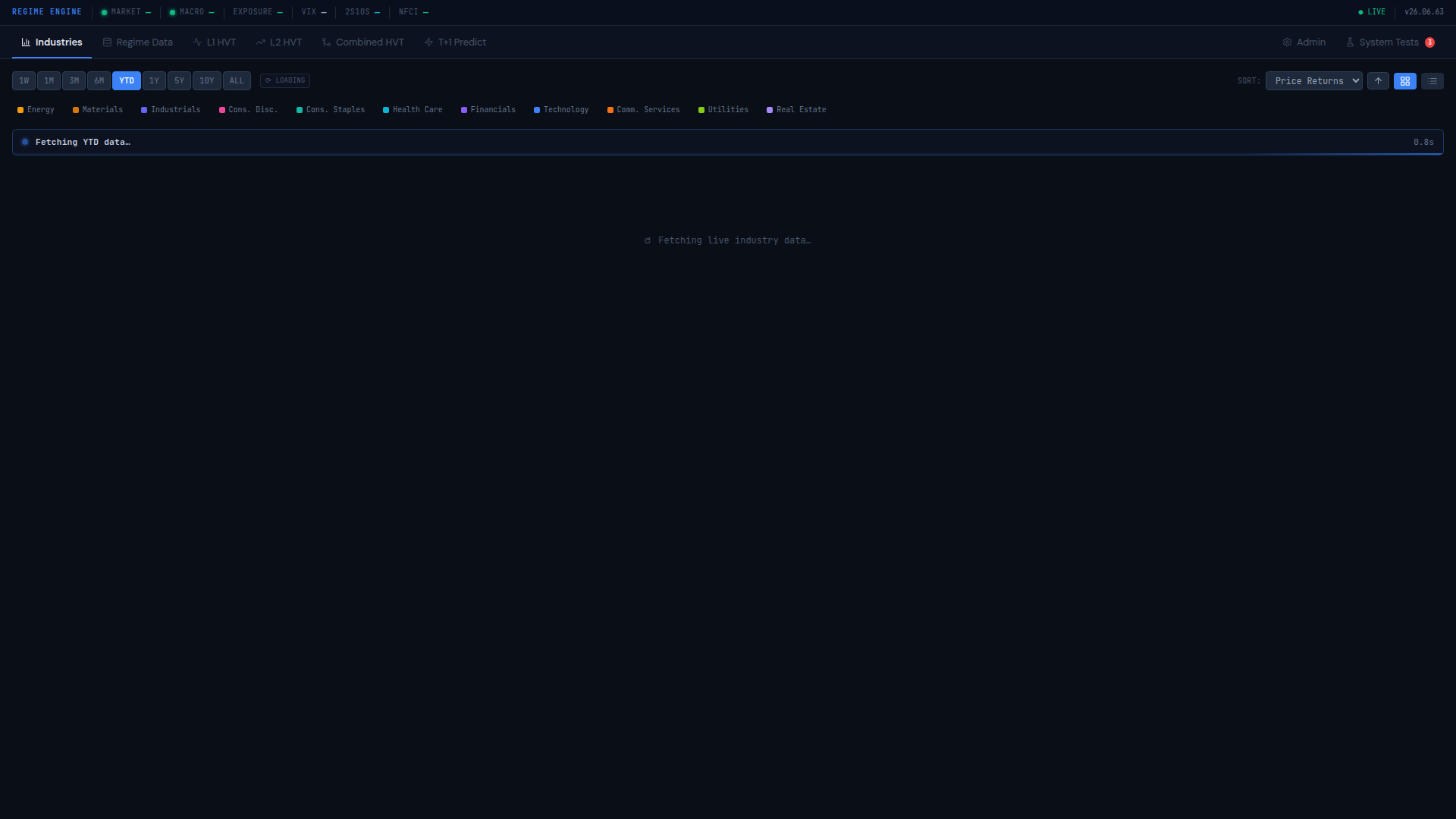
Task: Click the LOADING refresh indicator
Action: [285, 80]
